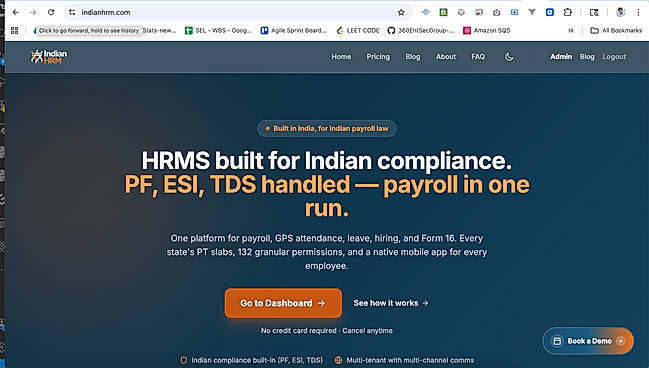Click the Go to Dashboard button
The width and height of the screenshot is (649, 368).
283,303
